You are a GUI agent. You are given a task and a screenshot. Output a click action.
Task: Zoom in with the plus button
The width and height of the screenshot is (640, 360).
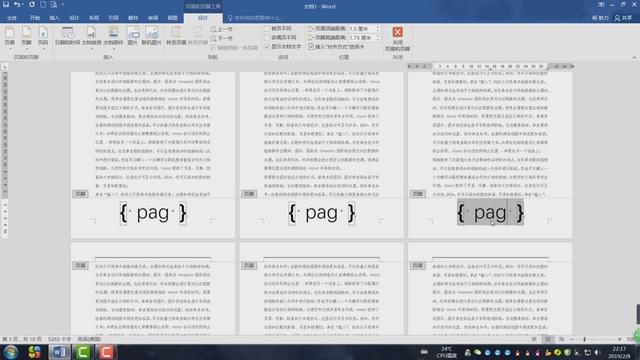pyautogui.click(x=620, y=339)
